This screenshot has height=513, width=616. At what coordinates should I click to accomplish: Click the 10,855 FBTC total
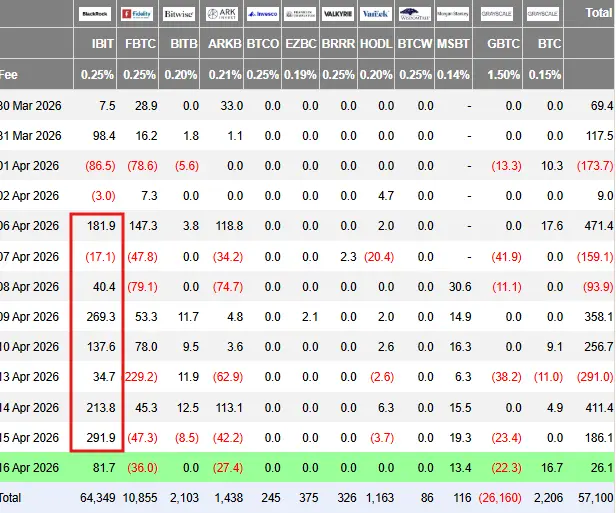click(x=140, y=498)
